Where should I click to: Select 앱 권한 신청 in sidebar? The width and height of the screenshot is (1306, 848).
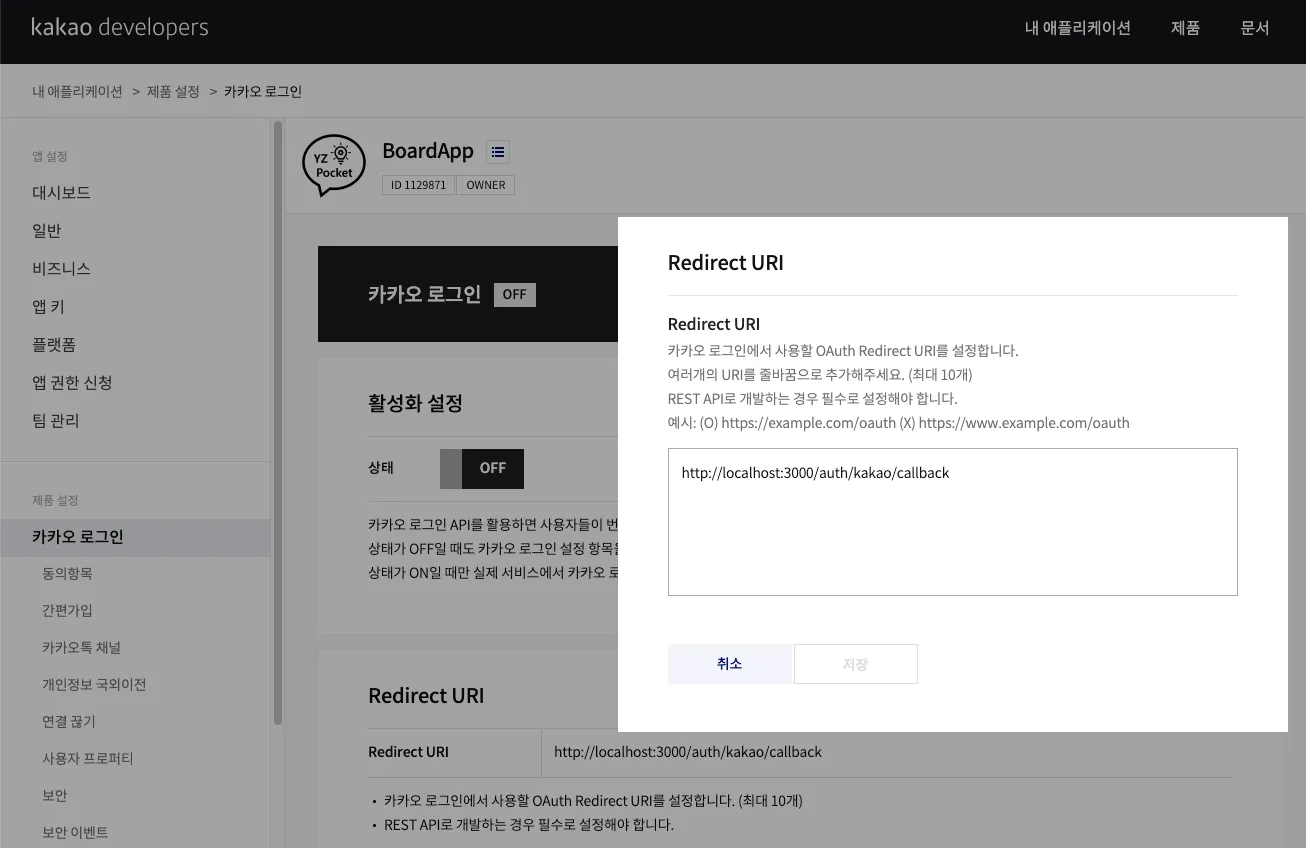point(72,383)
